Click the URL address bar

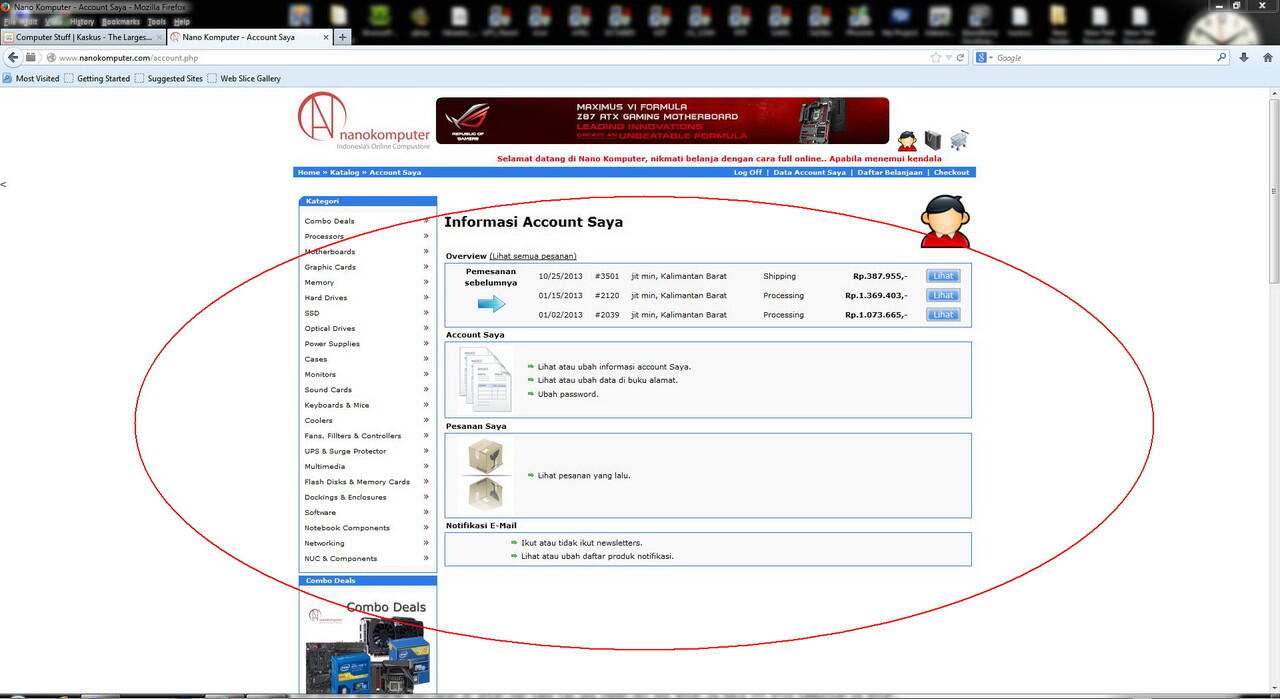[x=490, y=58]
